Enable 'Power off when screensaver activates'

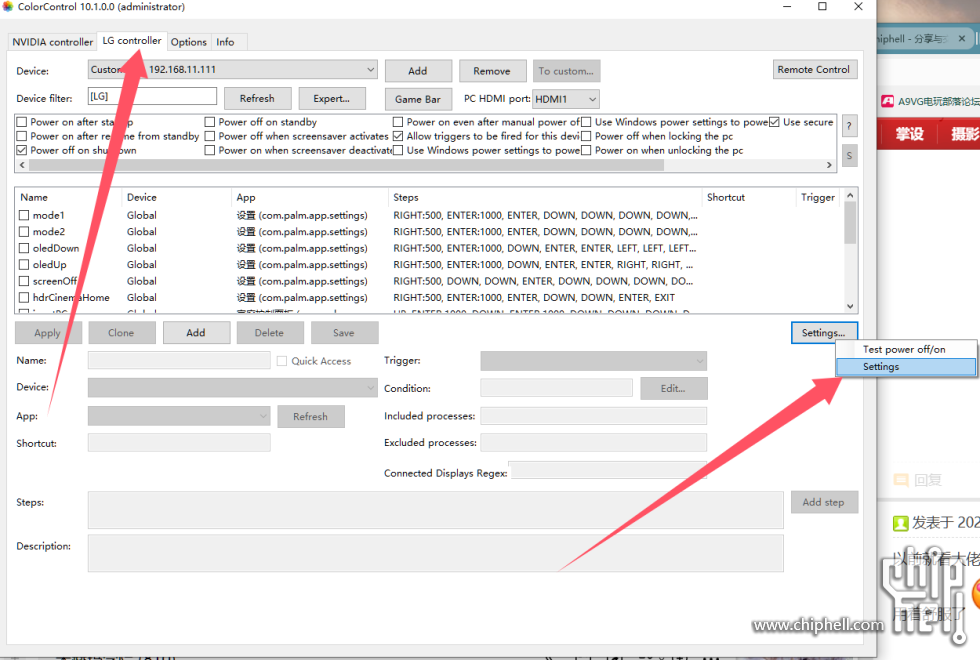pos(210,136)
